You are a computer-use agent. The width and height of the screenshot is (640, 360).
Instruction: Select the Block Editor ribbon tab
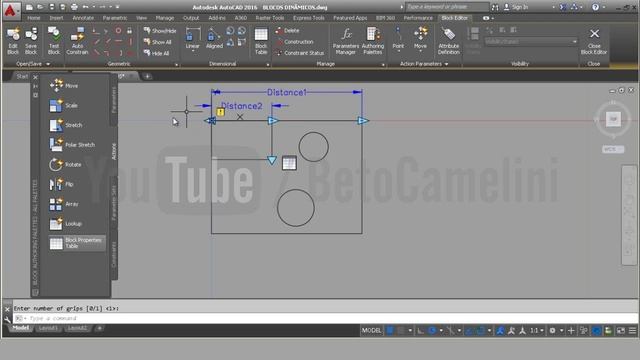click(454, 18)
